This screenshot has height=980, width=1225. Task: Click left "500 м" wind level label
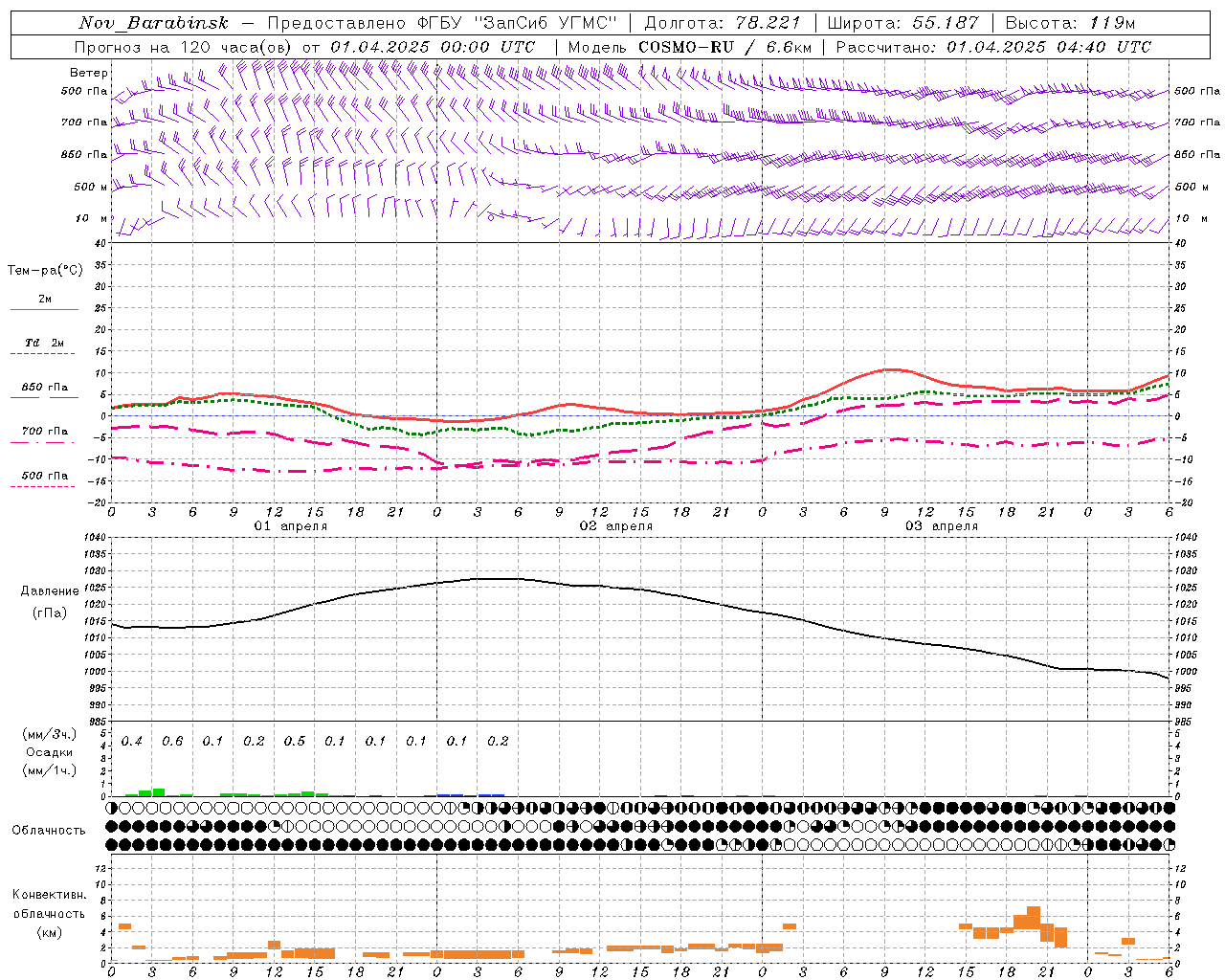tap(91, 187)
